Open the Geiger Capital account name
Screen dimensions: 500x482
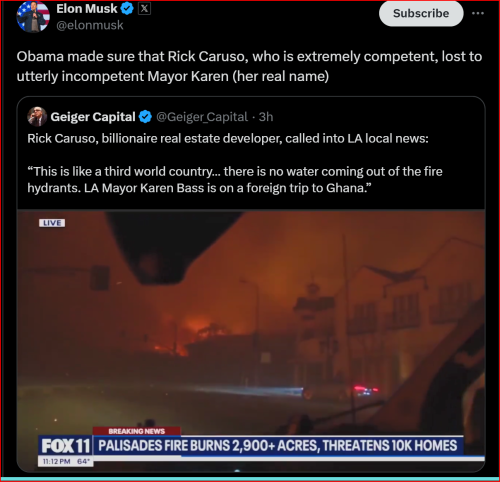coord(93,117)
